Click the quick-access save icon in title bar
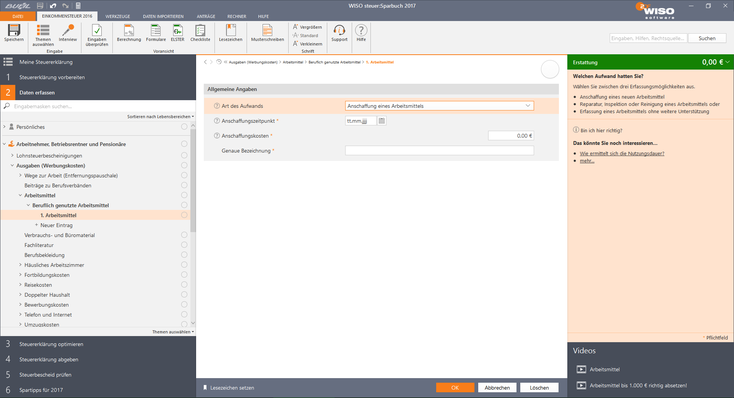 point(40,6)
